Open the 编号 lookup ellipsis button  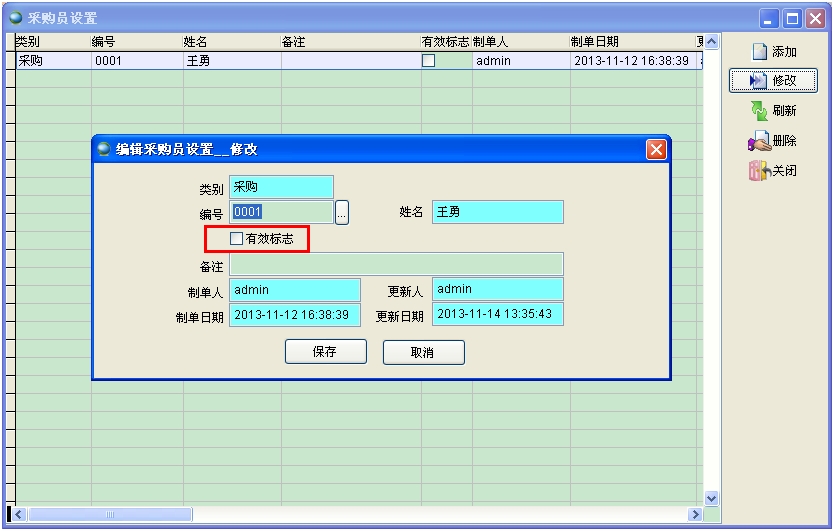[342, 212]
